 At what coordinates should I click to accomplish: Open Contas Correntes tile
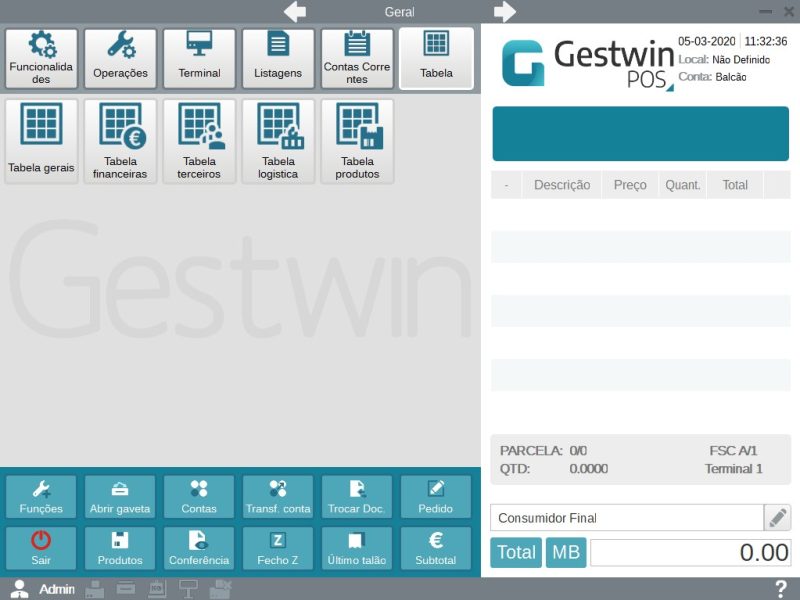[x=357, y=59]
